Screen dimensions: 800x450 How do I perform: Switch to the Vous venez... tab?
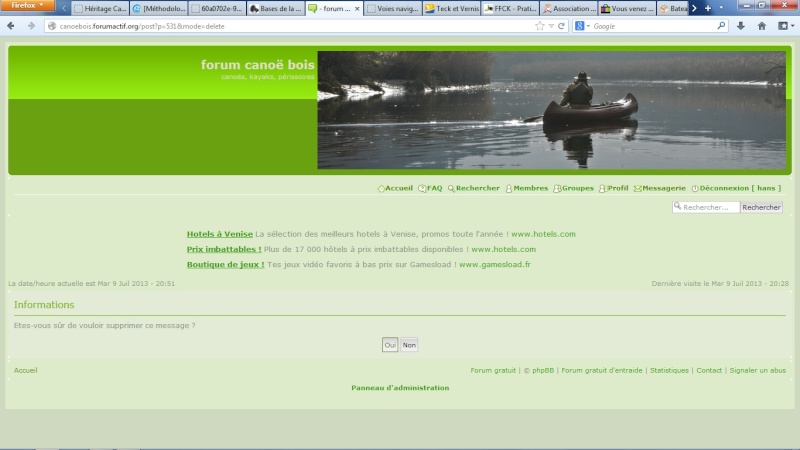[628, 9]
